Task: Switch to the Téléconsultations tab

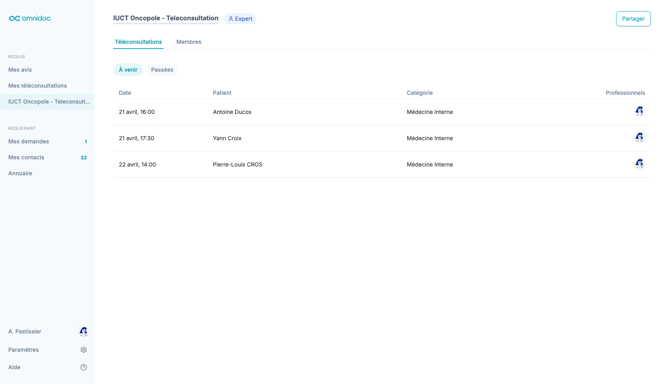Action: pyautogui.click(x=138, y=42)
